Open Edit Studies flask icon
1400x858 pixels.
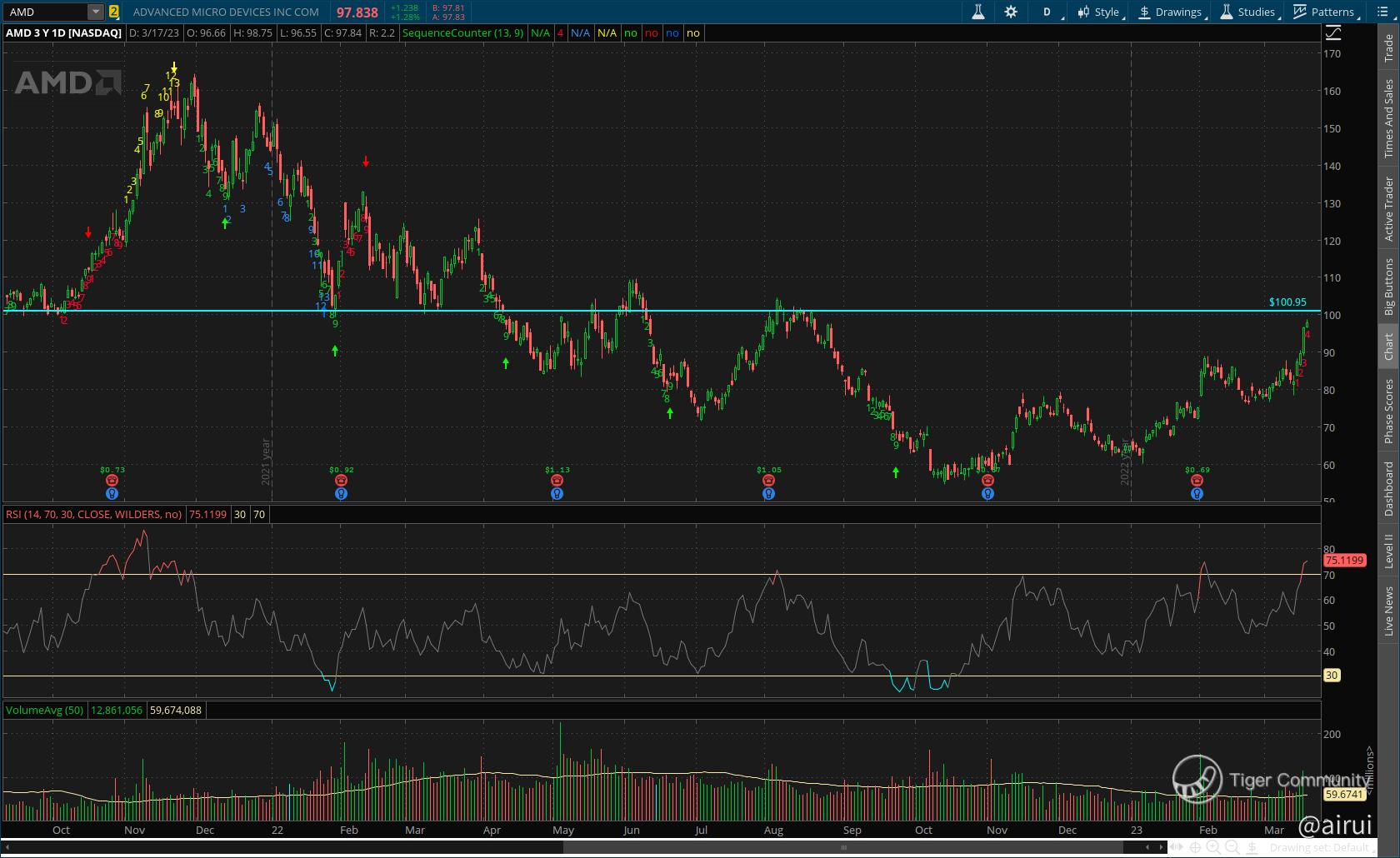click(x=978, y=12)
